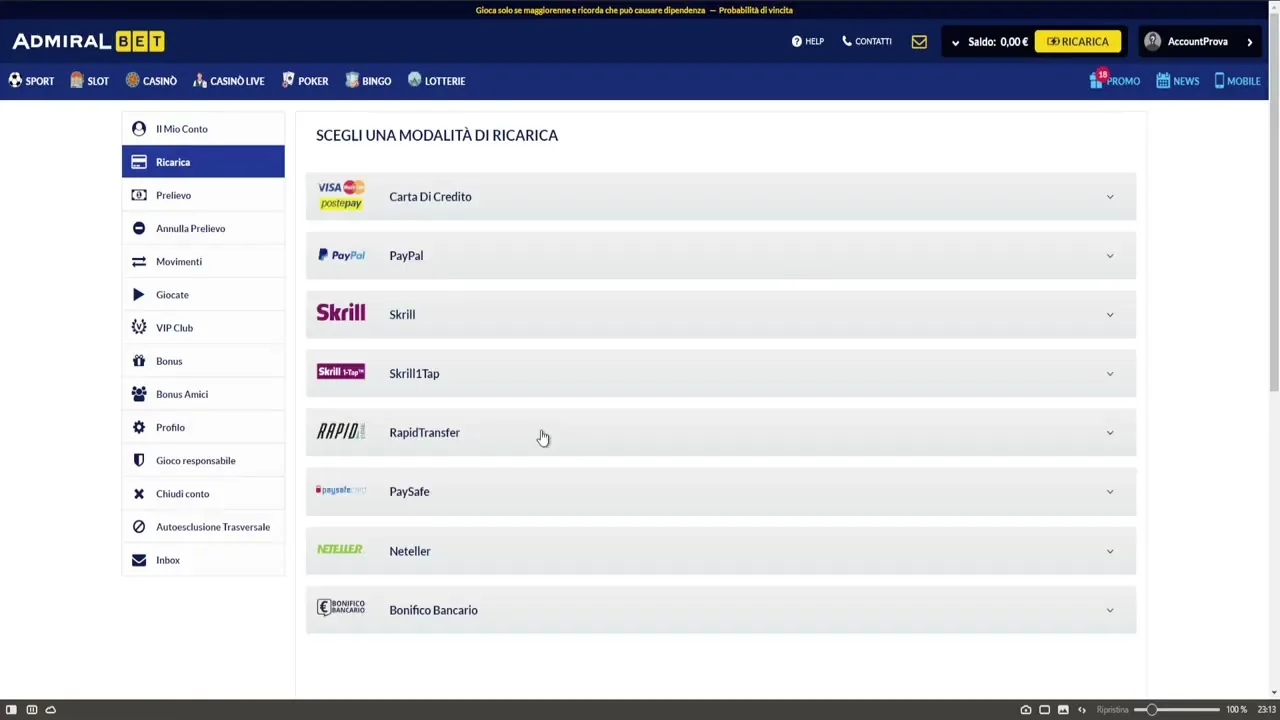Image resolution: width=1280 pixels, height=720 pixels.
Task: Click the Rapid transfer logo
Action: (341, 431)
